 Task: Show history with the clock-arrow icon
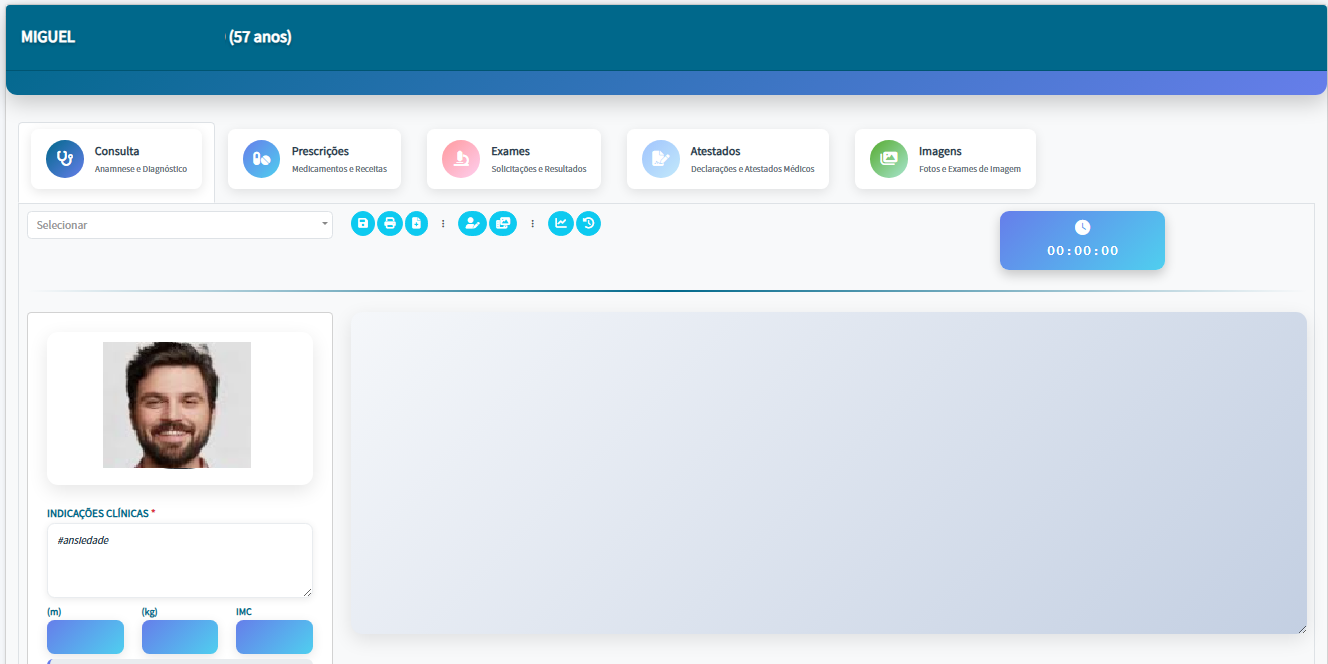(x=589, y=224)
